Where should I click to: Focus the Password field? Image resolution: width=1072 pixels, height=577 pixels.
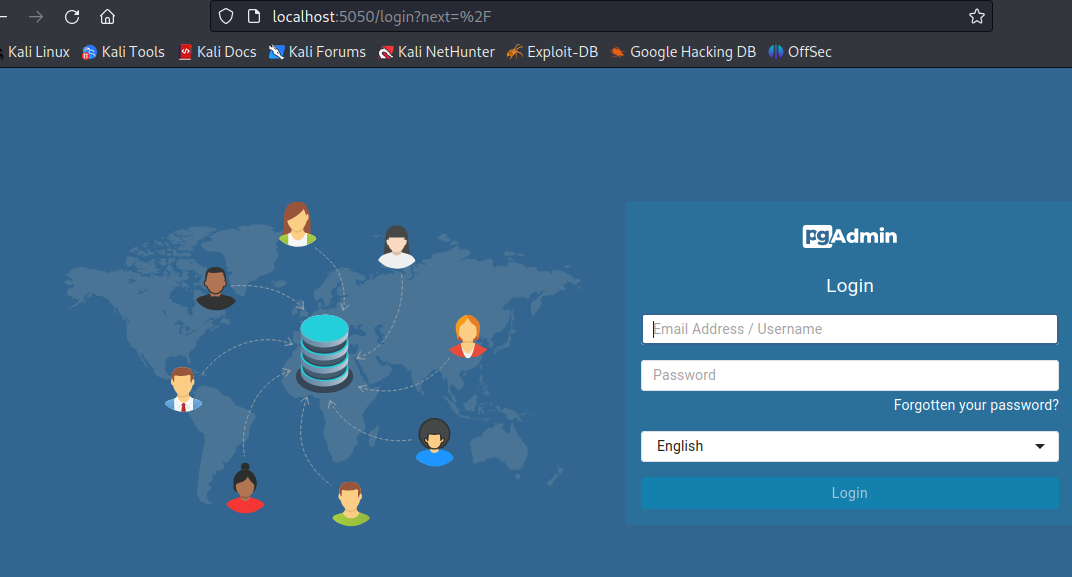[x=849, y=375]
